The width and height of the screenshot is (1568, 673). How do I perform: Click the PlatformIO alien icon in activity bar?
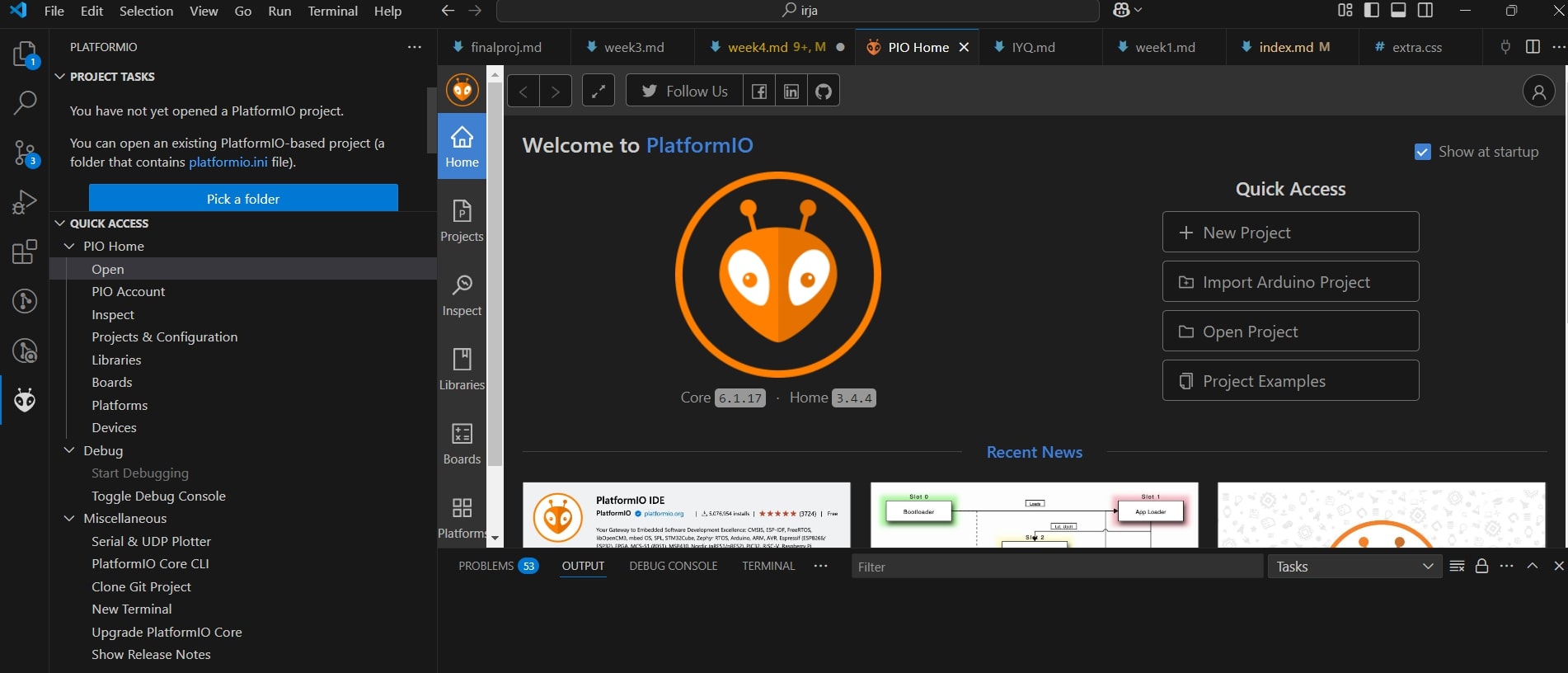click(25, 401)
